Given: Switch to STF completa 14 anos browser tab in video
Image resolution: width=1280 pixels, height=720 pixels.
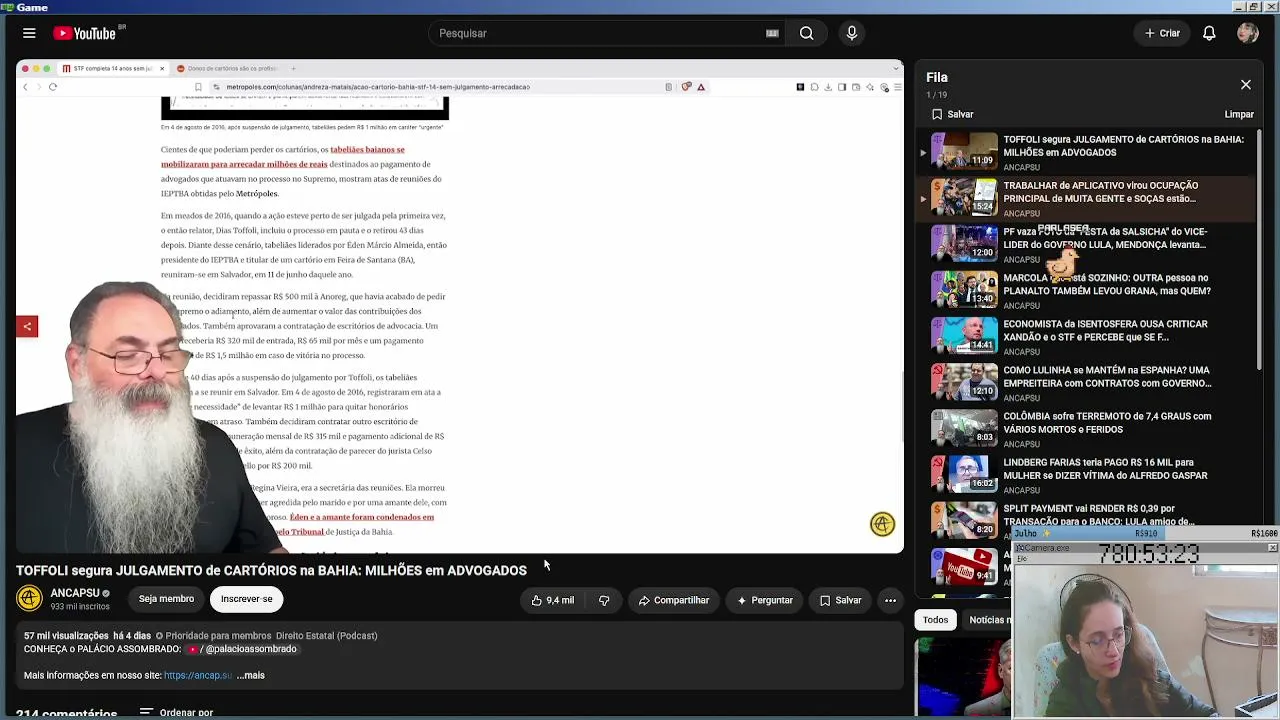Looking at the screenshot, I should point(113,69).
